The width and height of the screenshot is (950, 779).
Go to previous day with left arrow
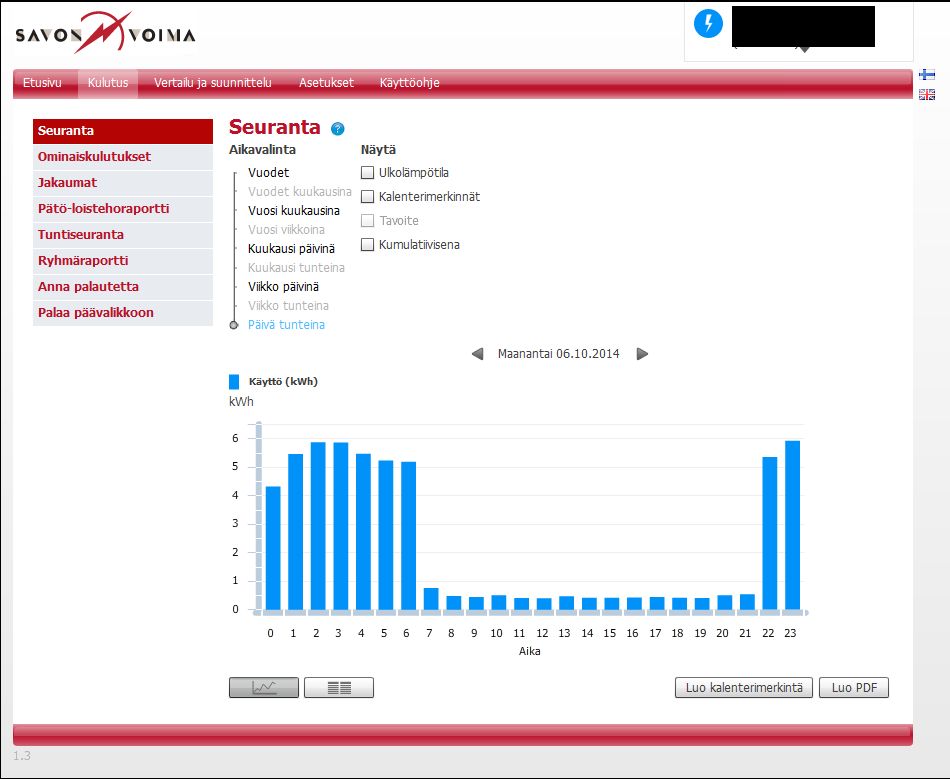pyautogui.click(x=477, y=354)
